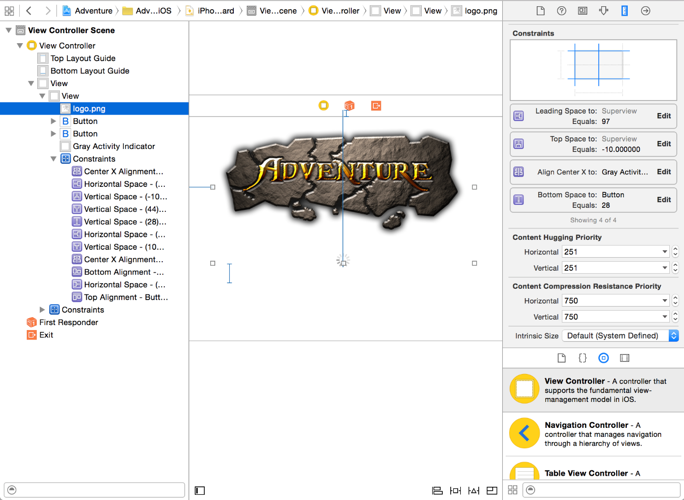Open the Intrinsic Size popup
The width and height of the screenshot is (684, 500).
[620, 336]
